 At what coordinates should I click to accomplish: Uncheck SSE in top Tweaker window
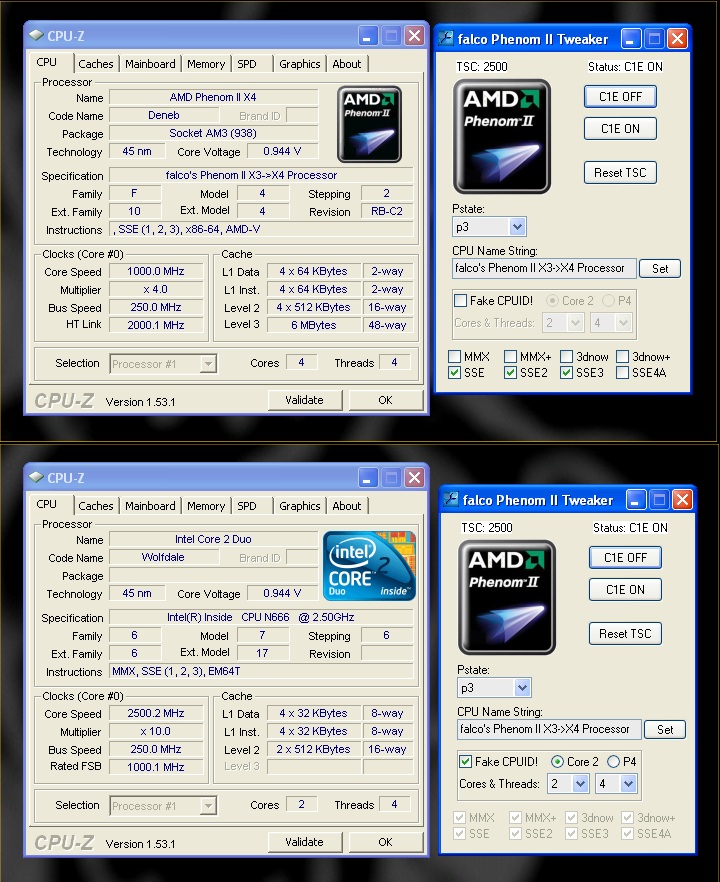point(454,372)
